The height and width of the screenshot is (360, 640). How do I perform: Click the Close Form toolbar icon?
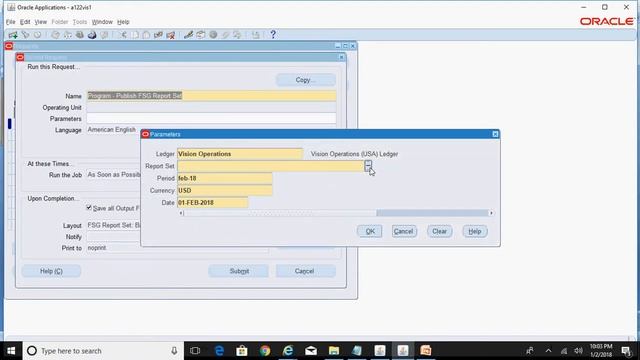(x=104, y=35)
